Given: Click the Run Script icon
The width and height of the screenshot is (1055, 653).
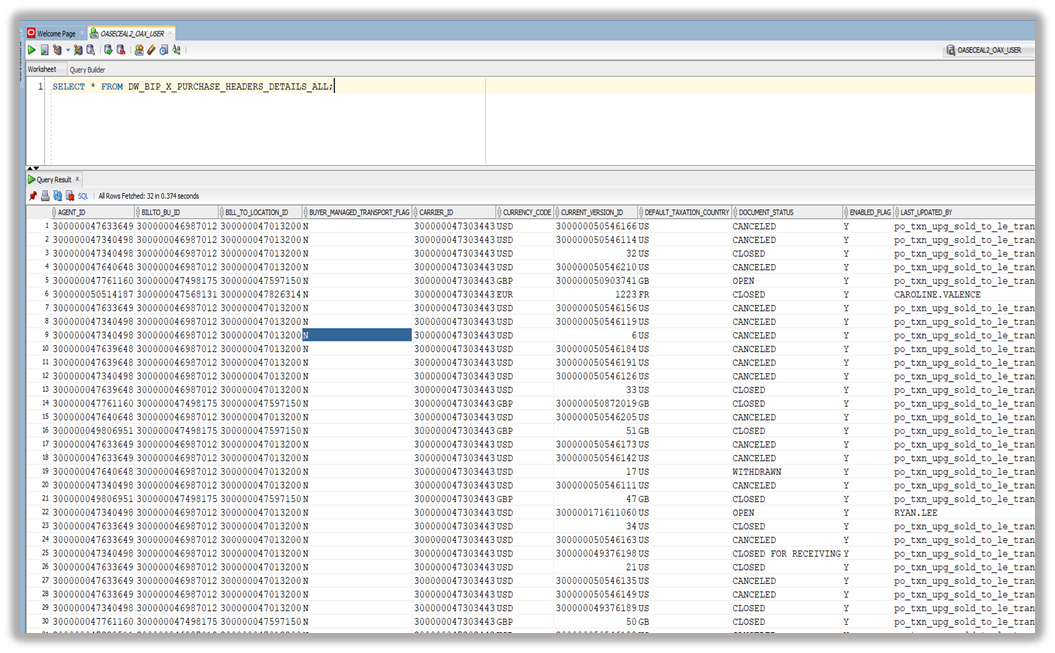Looking at the screenshot, I should point(43,52).
